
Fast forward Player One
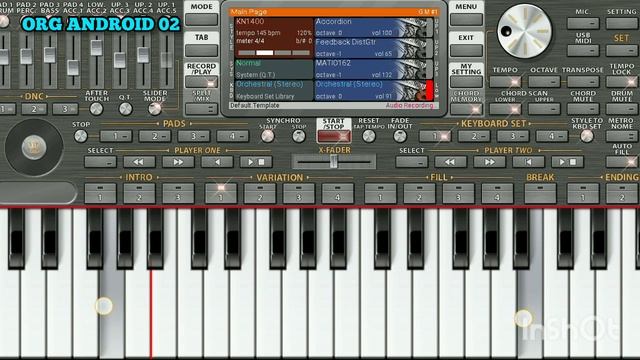coord(178,162)
